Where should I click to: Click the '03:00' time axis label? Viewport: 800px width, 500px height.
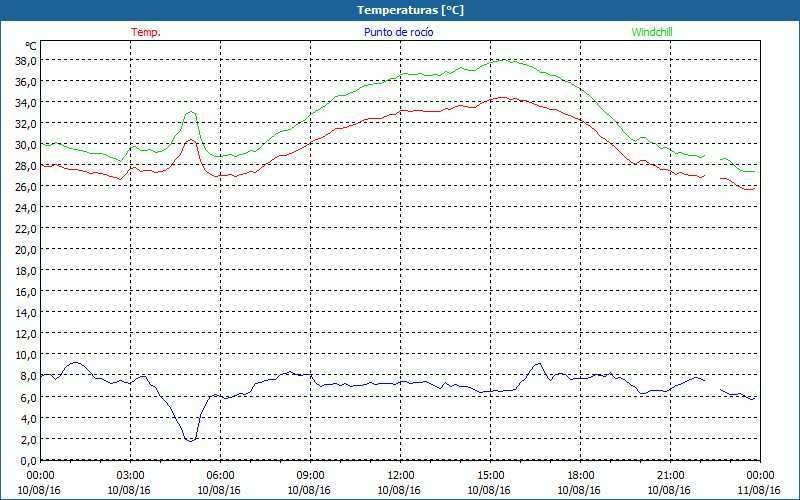[131, 476]
